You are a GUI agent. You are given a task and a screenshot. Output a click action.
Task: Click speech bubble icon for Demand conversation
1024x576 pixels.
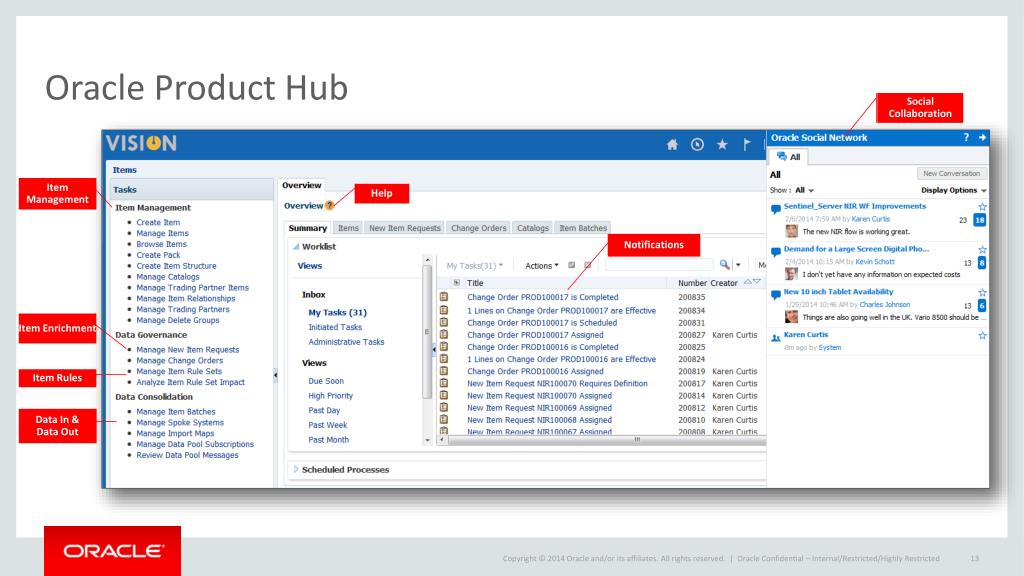[x=775, y=251]
